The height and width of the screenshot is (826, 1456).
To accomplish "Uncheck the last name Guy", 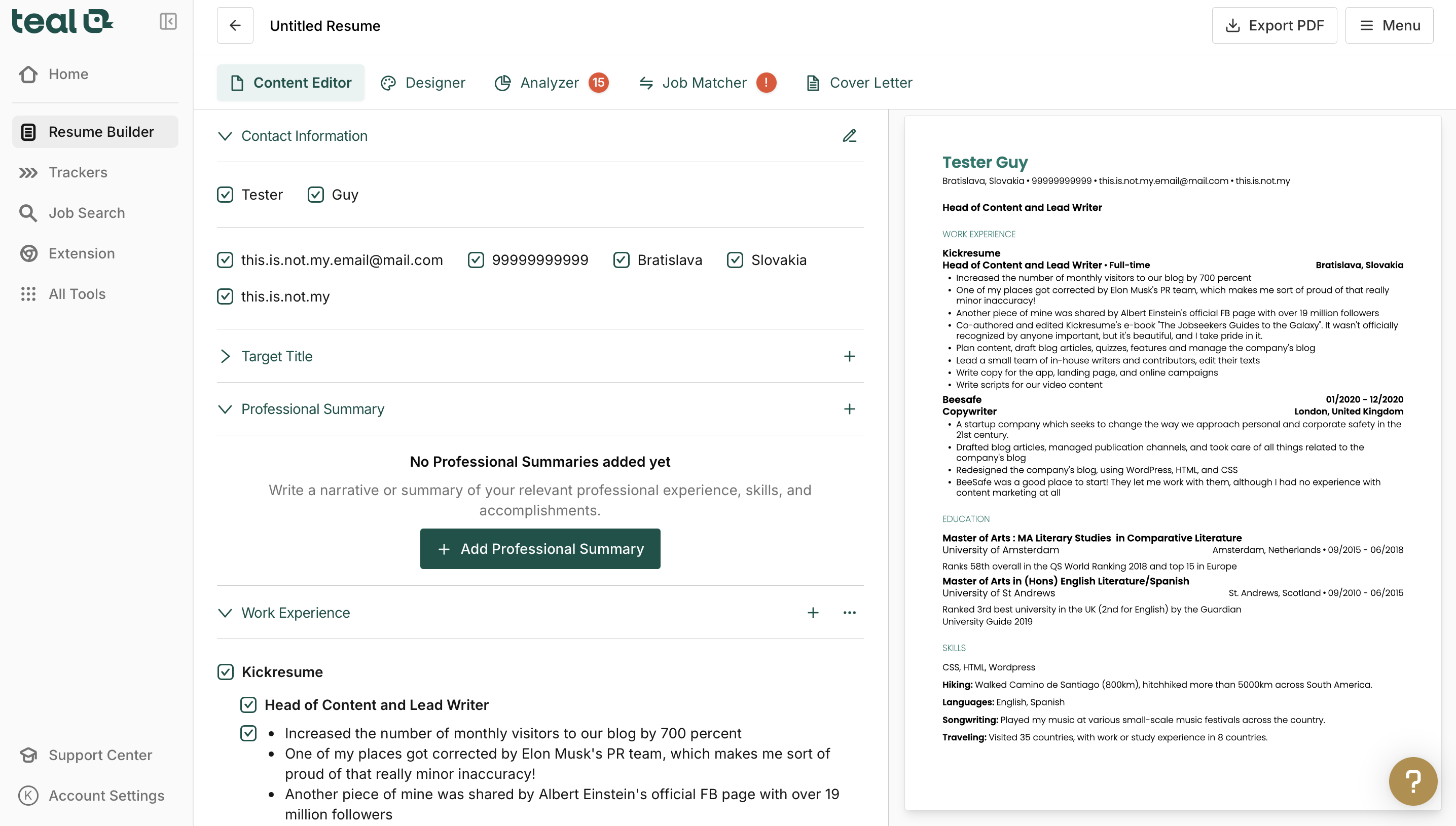I will pyautogui.click(x=316, y=195).
